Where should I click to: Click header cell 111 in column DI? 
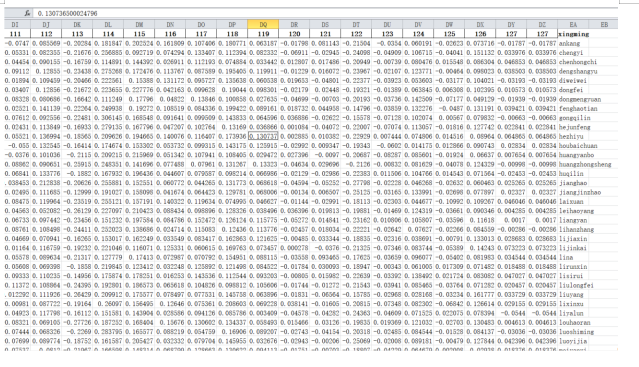pos(15,34)
